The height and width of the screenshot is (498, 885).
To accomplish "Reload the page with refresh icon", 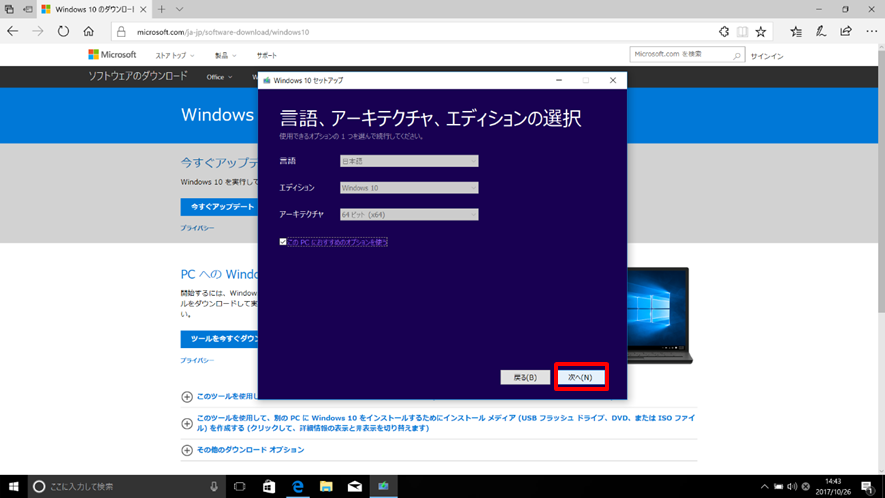I will (x=63, y=32).
